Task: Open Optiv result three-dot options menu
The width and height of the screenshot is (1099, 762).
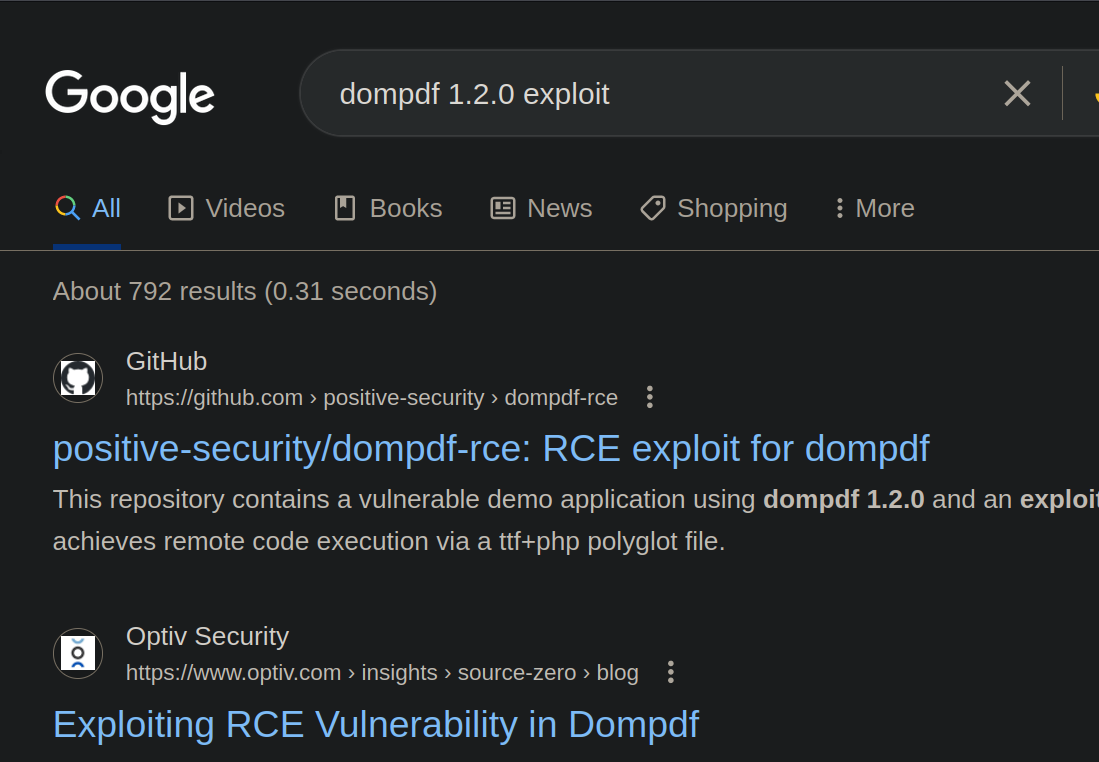Action: [671, 672]
